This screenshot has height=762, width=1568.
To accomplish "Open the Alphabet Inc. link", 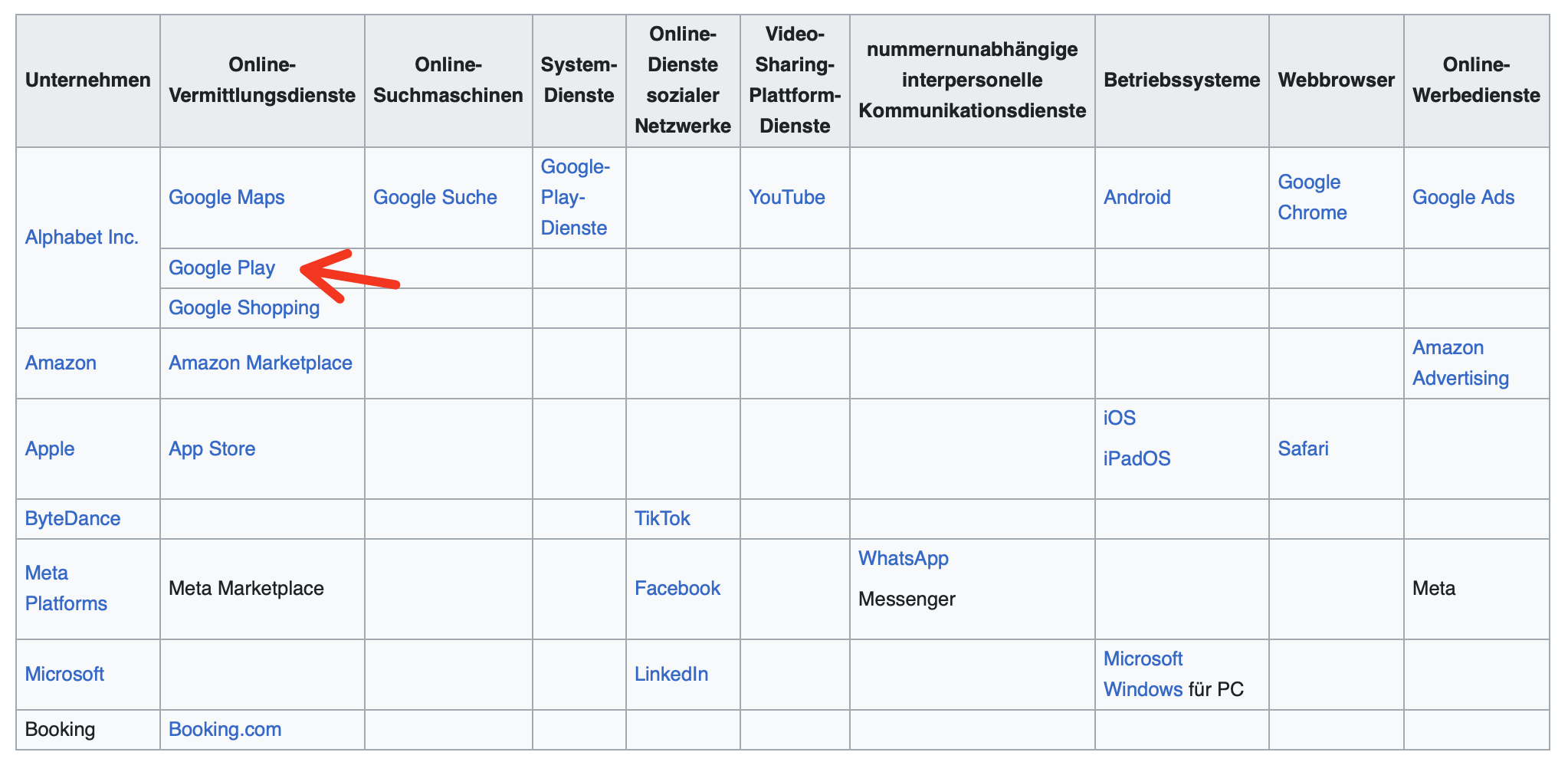I will [x=82, y=238].
